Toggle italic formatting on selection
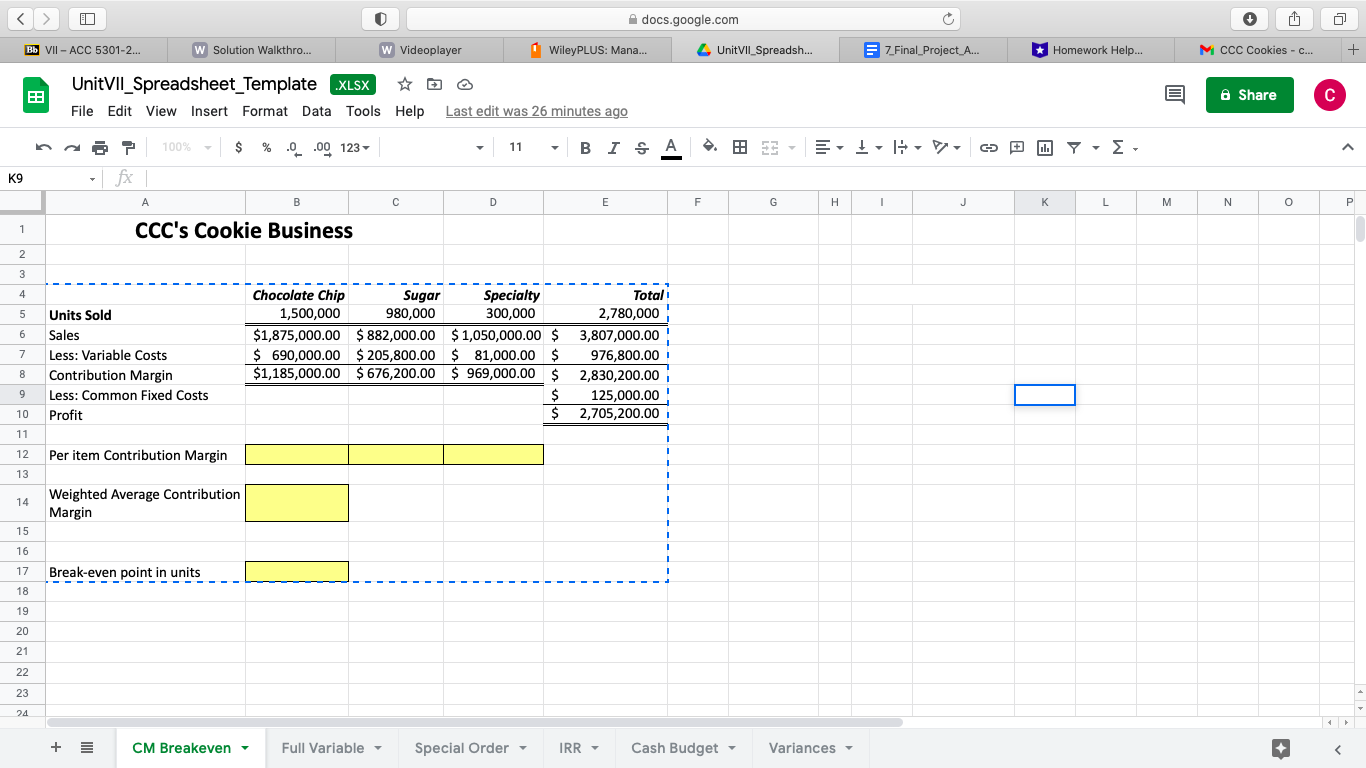The height and width of the screenshot is (768, 1366). 613,147
